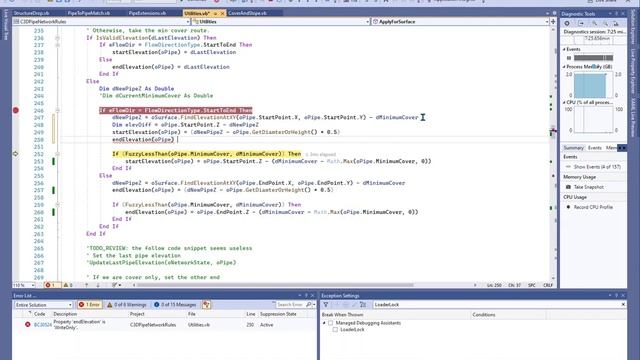Collapse the CPU section in Diagnostic Tools
Image resolution: width=640 pixels, height=360 pixels.
tap(564, 102)
